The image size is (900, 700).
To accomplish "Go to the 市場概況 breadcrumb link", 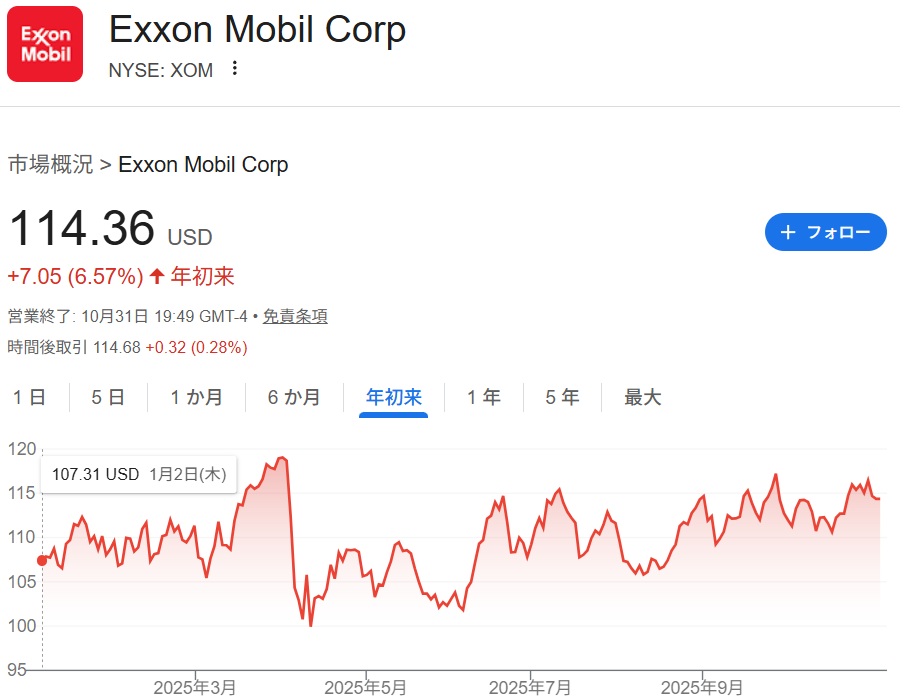I will 50,165.
